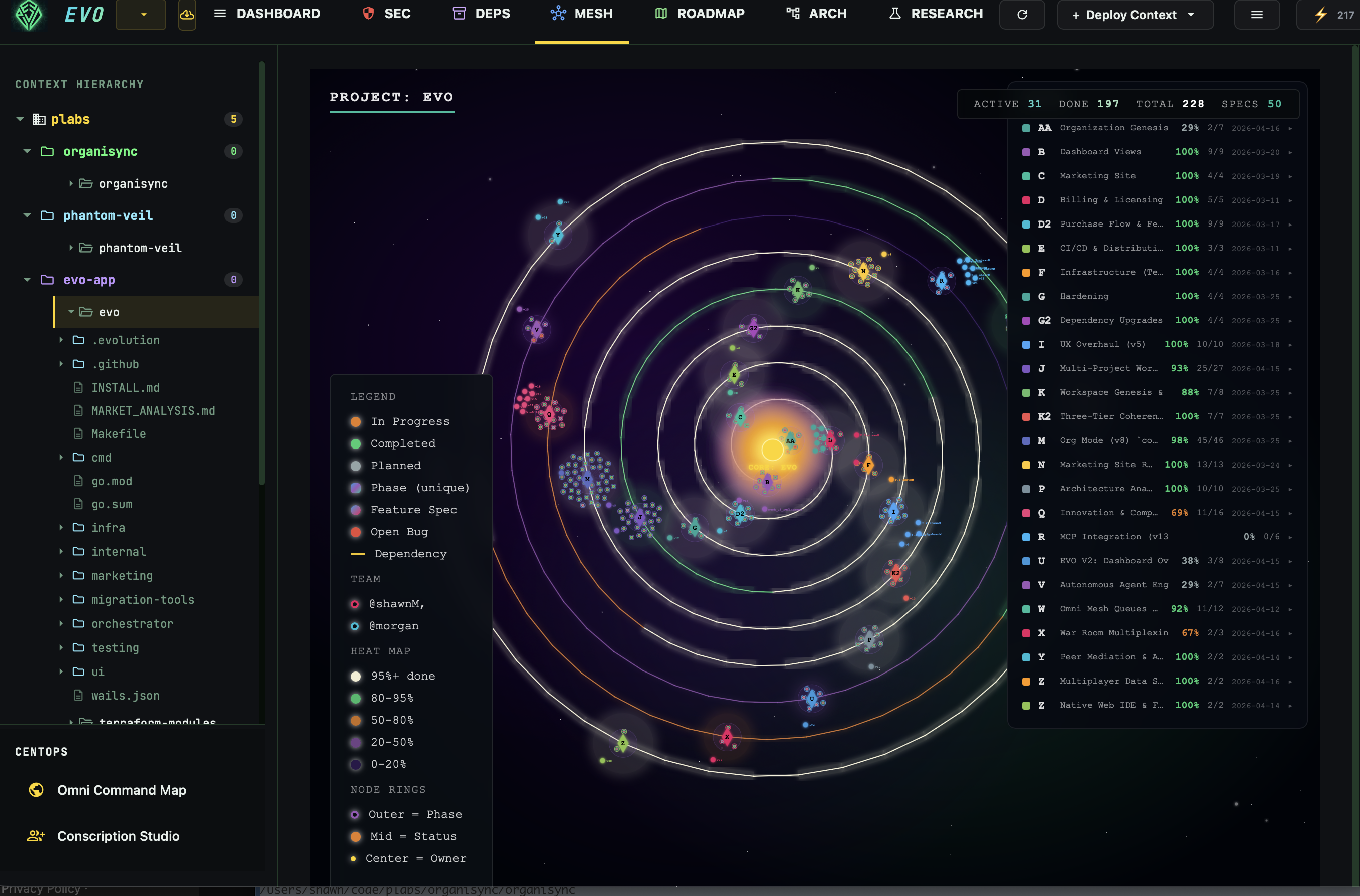Image resolution: width=1360 pixels, height=896 pixels.
Task: Select the V node on the orbit map
Action: coord(536,329)
